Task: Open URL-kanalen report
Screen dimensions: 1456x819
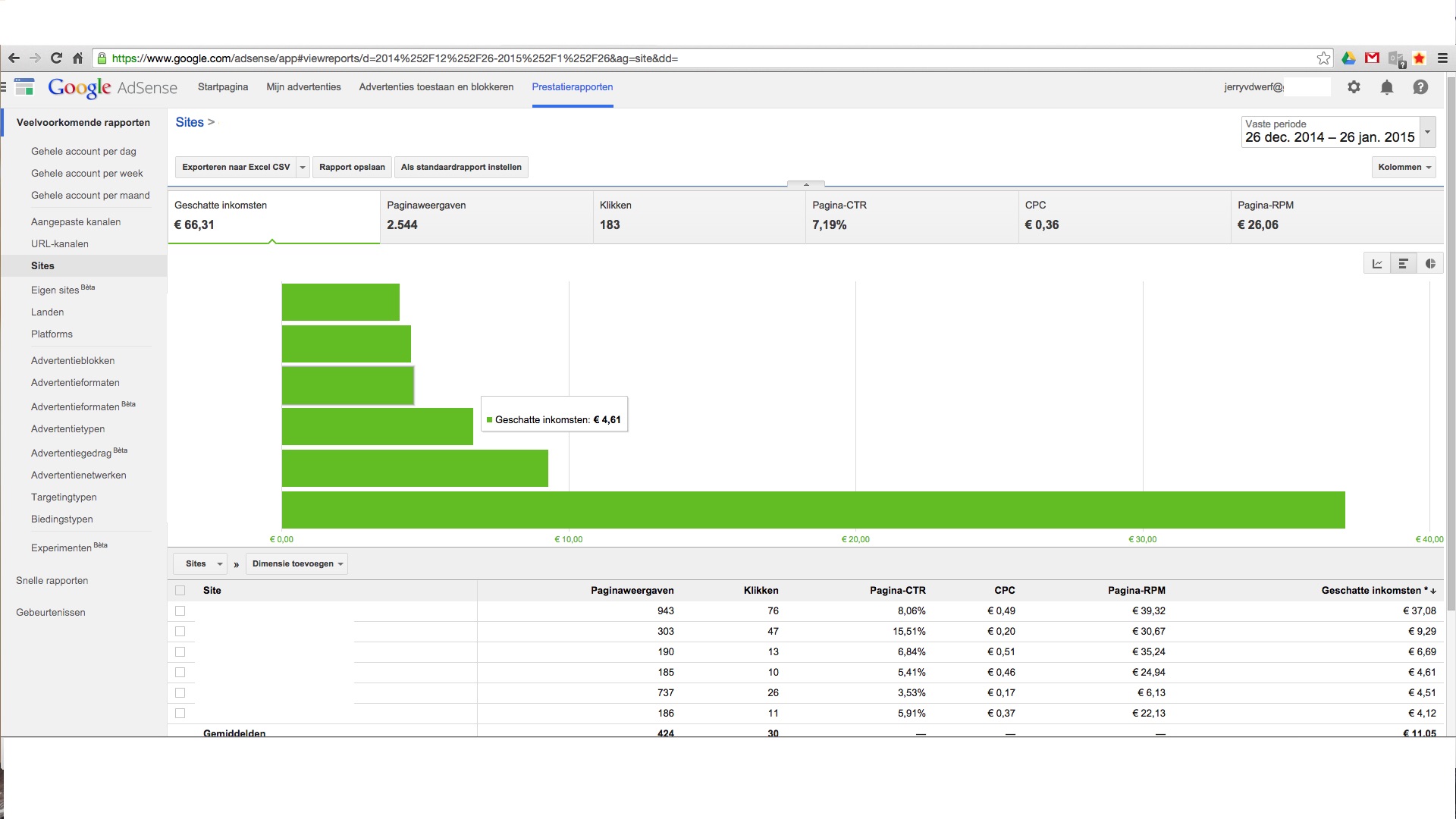Action: tap(60, 244)
